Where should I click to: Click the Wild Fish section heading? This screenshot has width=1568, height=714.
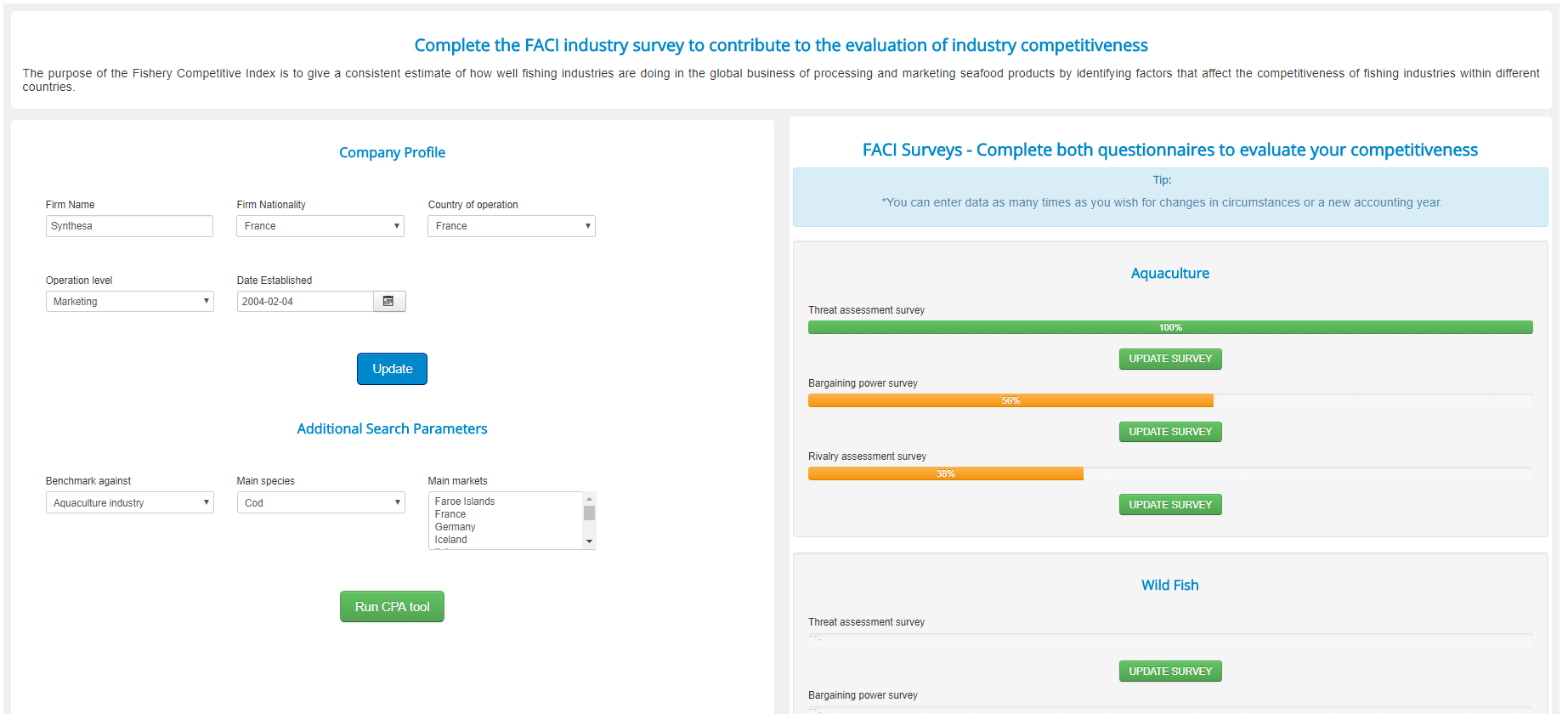pos(1170,585)
